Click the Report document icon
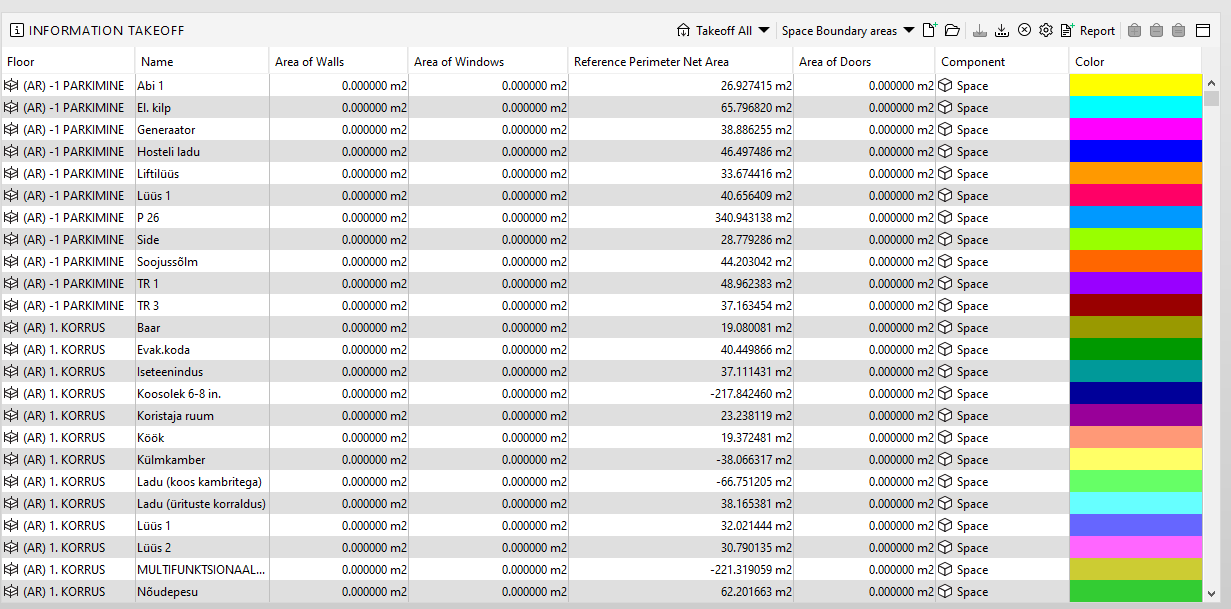Screen dimensions: 1231x609 [1067, 30]
